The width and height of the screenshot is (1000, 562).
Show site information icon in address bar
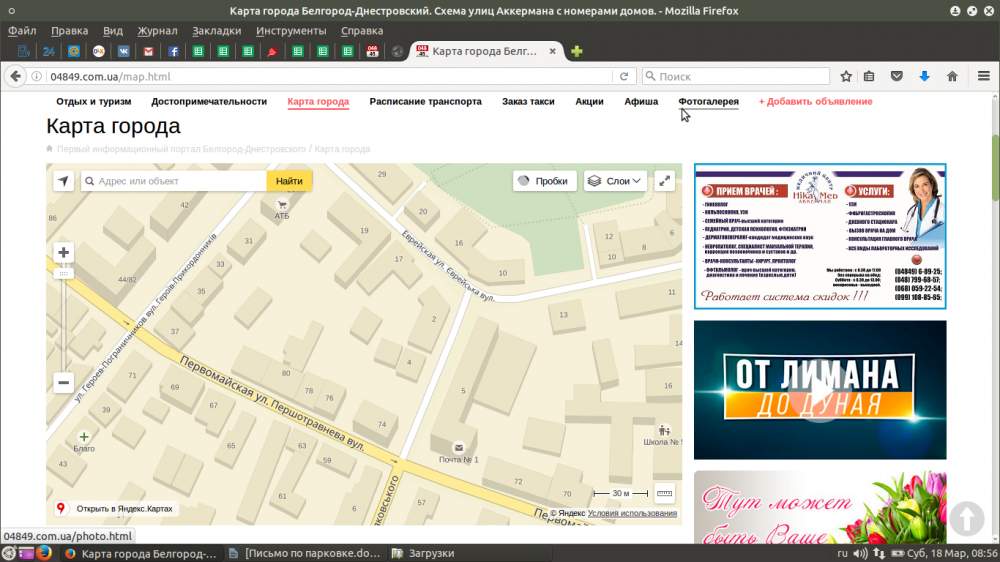(37, 76)
